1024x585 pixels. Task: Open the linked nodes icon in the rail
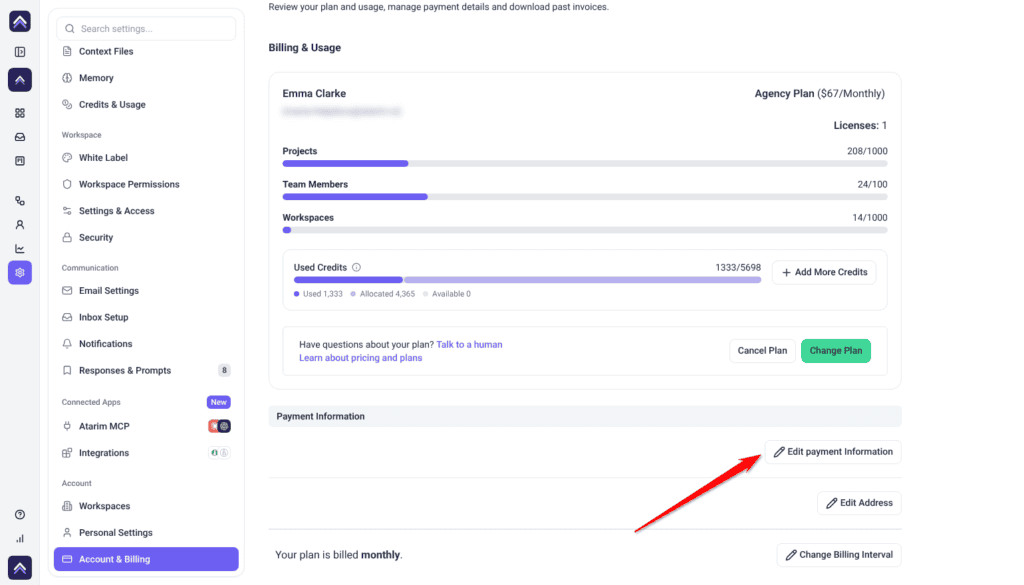[20, 201]
